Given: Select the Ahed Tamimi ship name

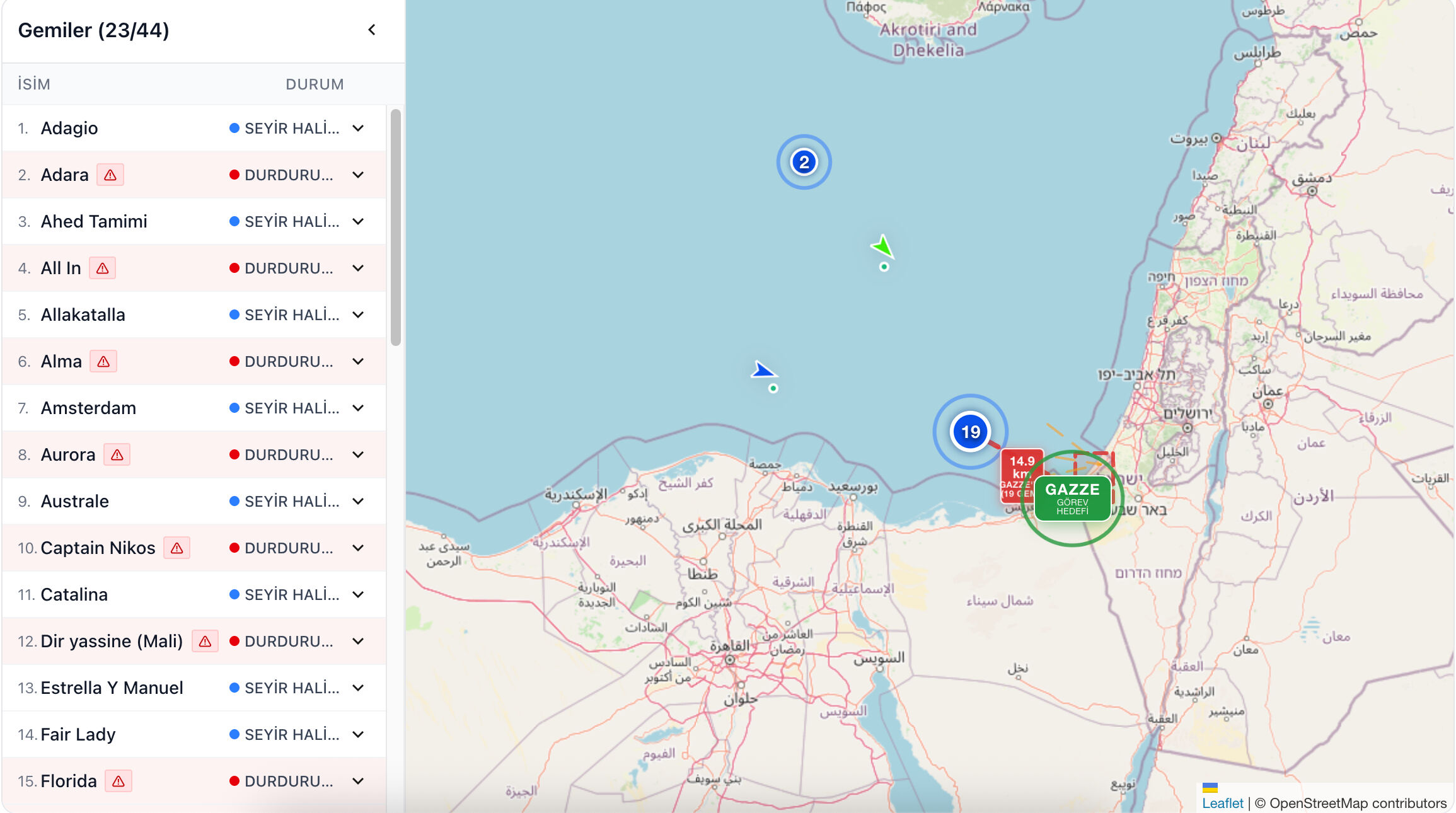Looking at the screenshot, I should click(94, 222).
